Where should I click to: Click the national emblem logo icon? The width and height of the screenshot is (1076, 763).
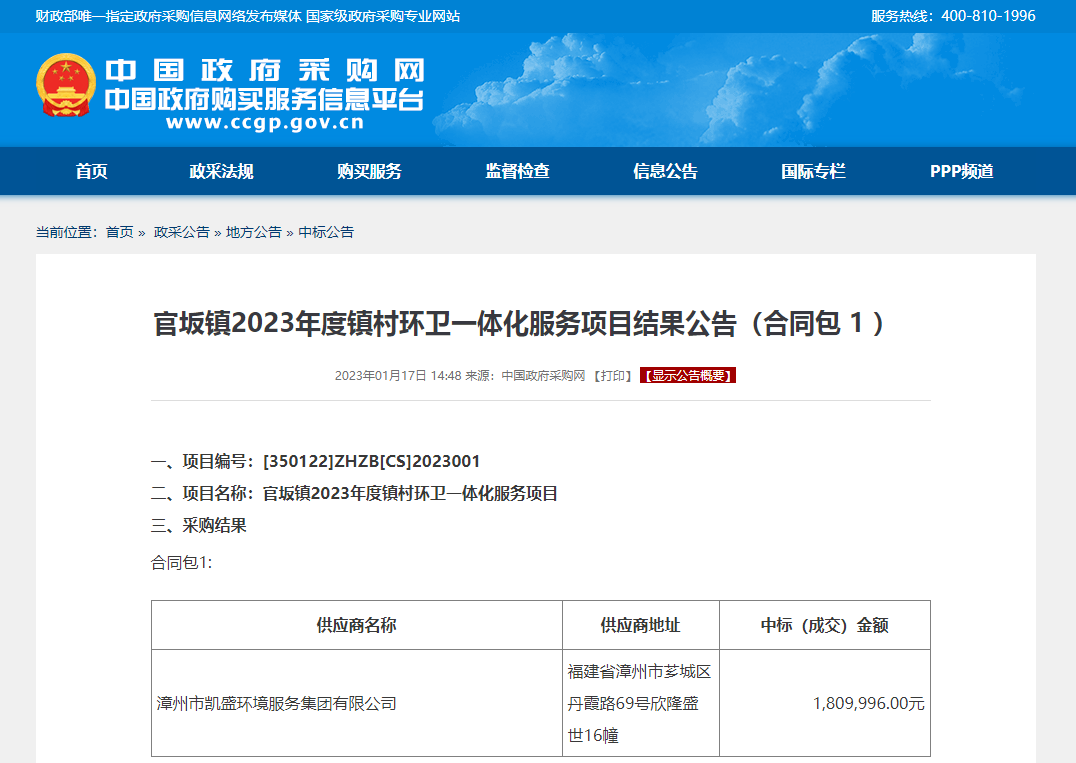tap(66, 85)
